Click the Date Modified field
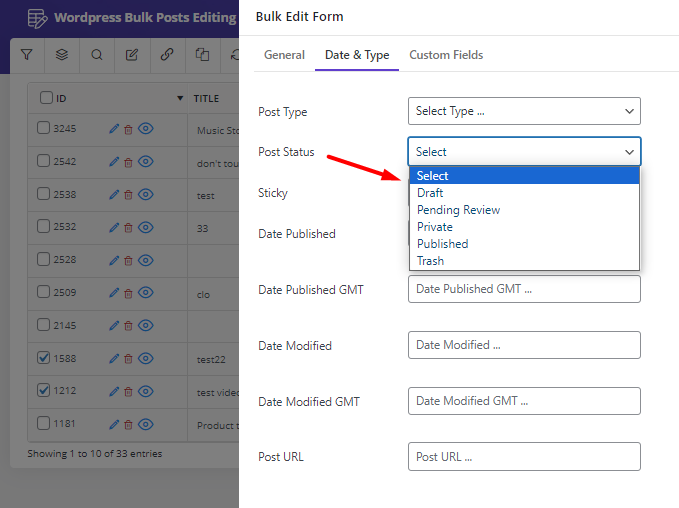The width and height of the screenshot is (679, 508). coord(524,345)
